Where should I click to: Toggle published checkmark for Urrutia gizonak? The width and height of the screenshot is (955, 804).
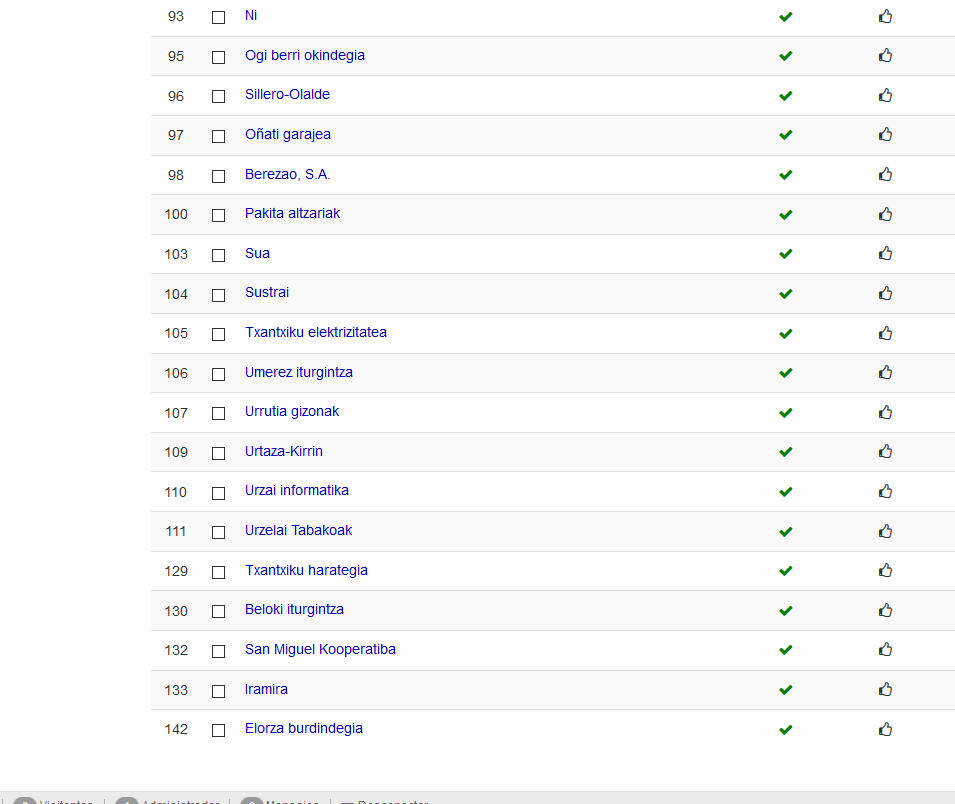(786, 413)
